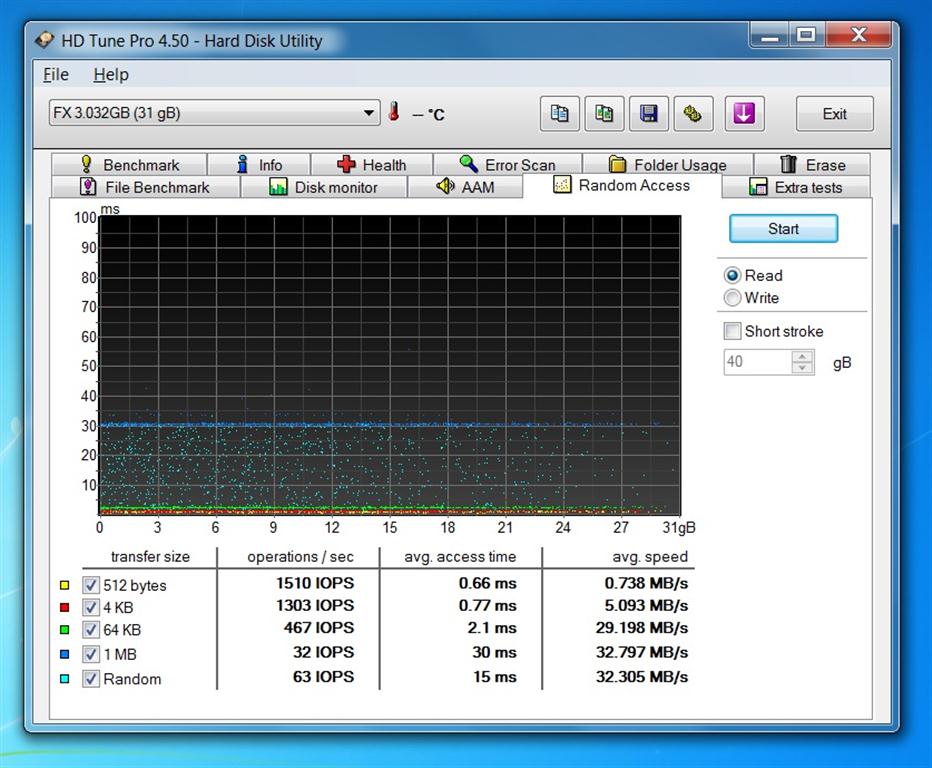Click the thermometer temperature icon
This screenshot has height=768, width=932.
point(395,113)
